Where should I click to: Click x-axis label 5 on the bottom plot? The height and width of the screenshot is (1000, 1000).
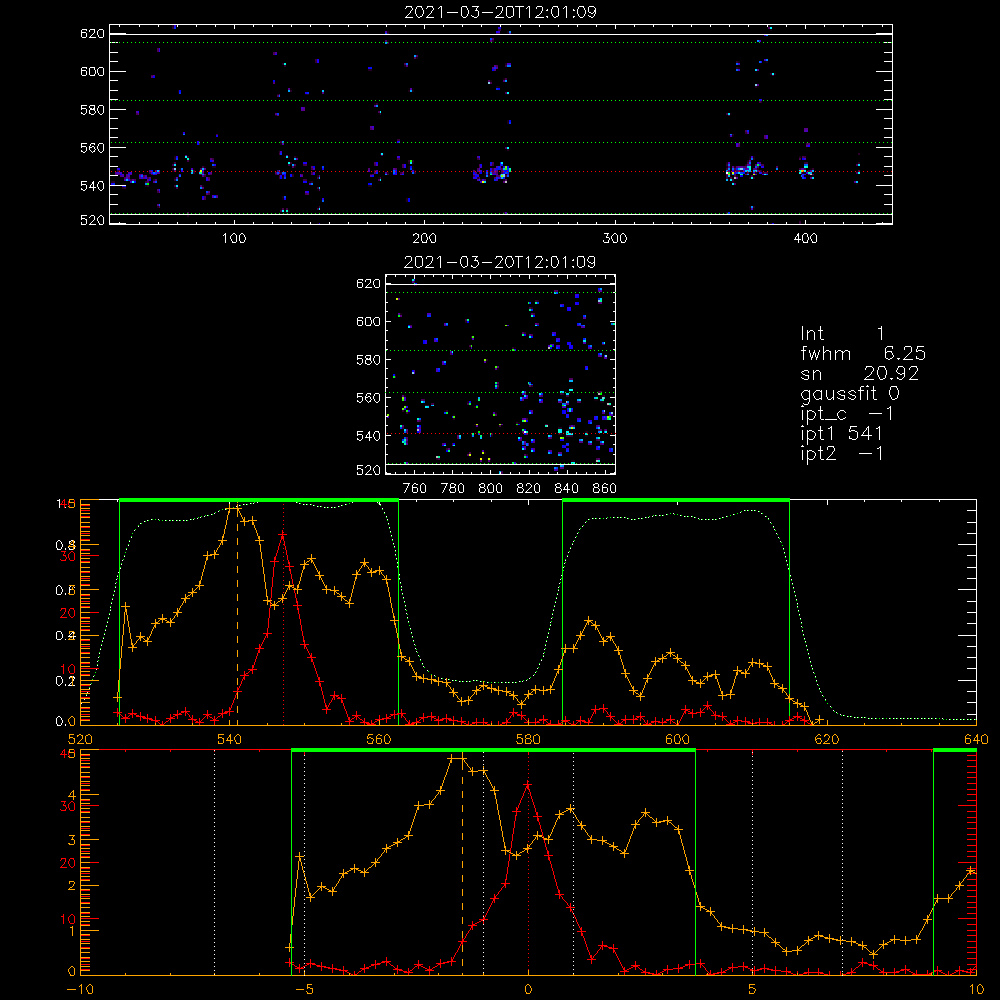click(753, 990)
